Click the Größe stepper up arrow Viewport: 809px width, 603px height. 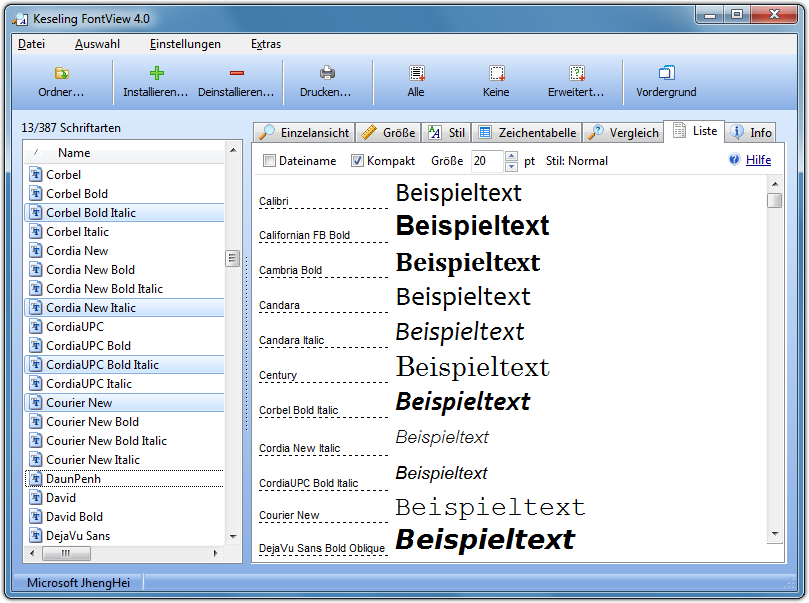510,155
